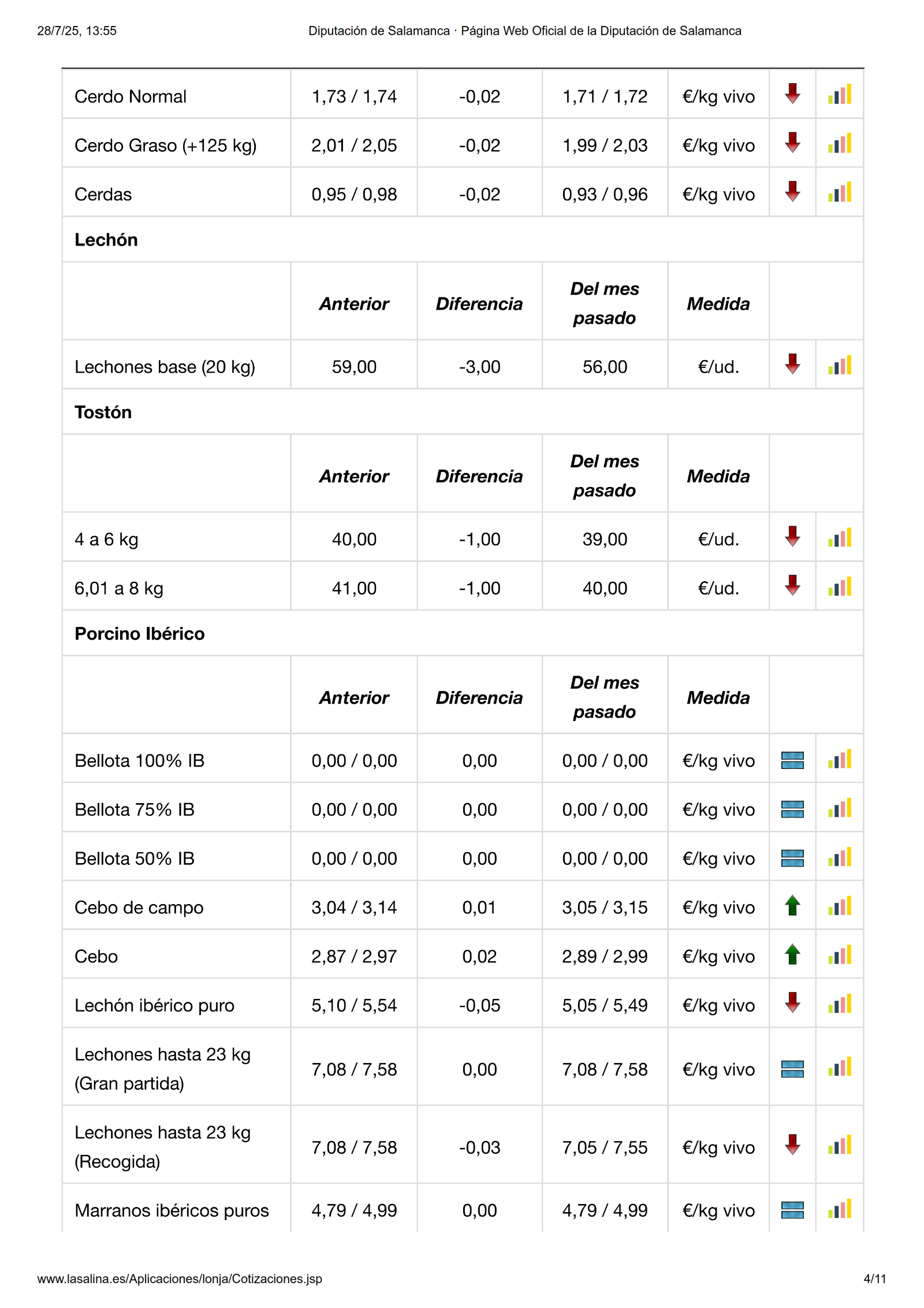Click the Tostón section heading
Screen dimensions: 924x1308
(x=103, y=413)
